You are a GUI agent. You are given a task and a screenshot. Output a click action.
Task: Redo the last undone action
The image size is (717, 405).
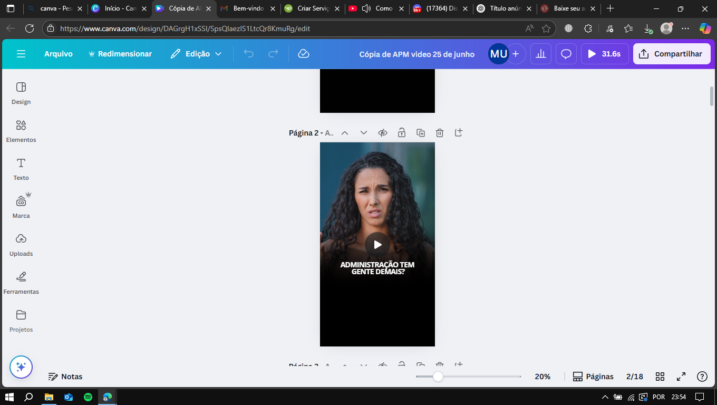click(x=273, y=54)
